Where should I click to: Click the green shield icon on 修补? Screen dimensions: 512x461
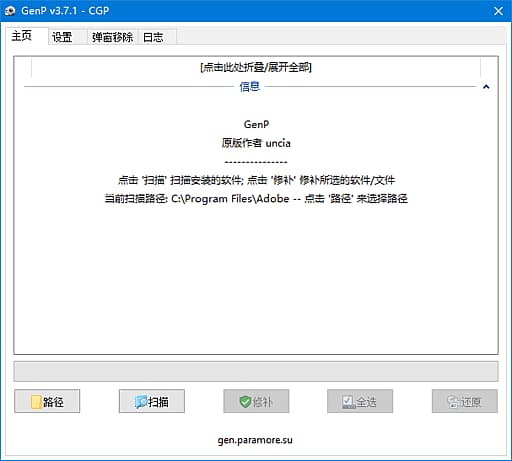click(x=245, y=402)
